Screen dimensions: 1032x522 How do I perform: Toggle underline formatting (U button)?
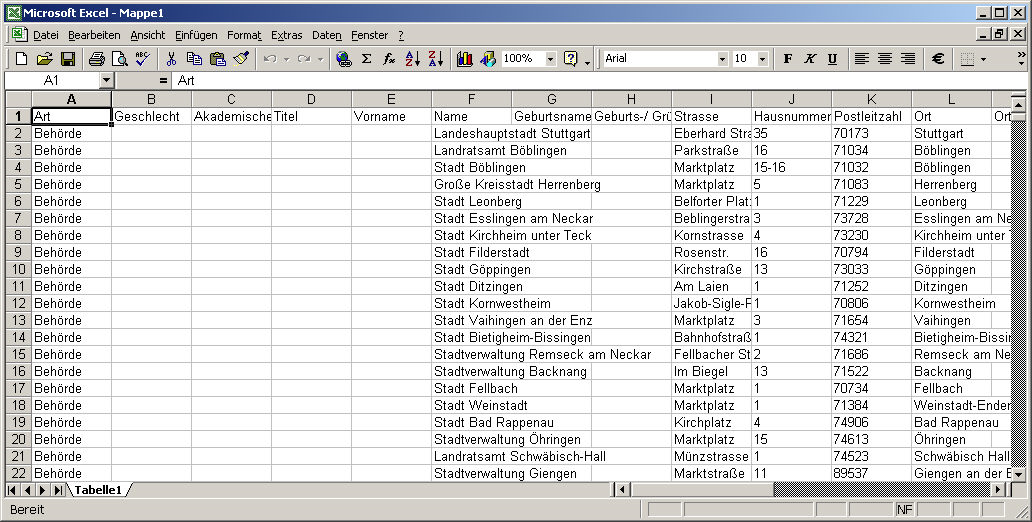[x=832, y=59]
